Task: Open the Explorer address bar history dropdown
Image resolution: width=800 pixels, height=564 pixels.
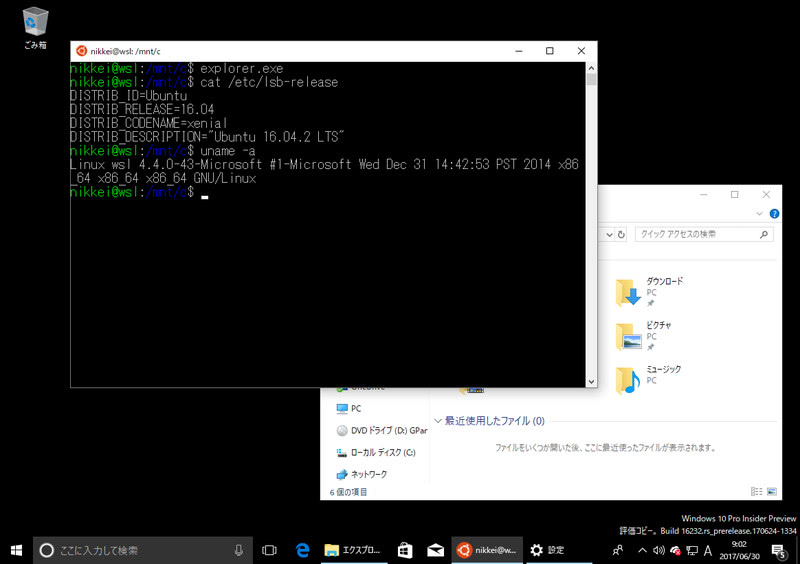Action: [x=609, y=235]
